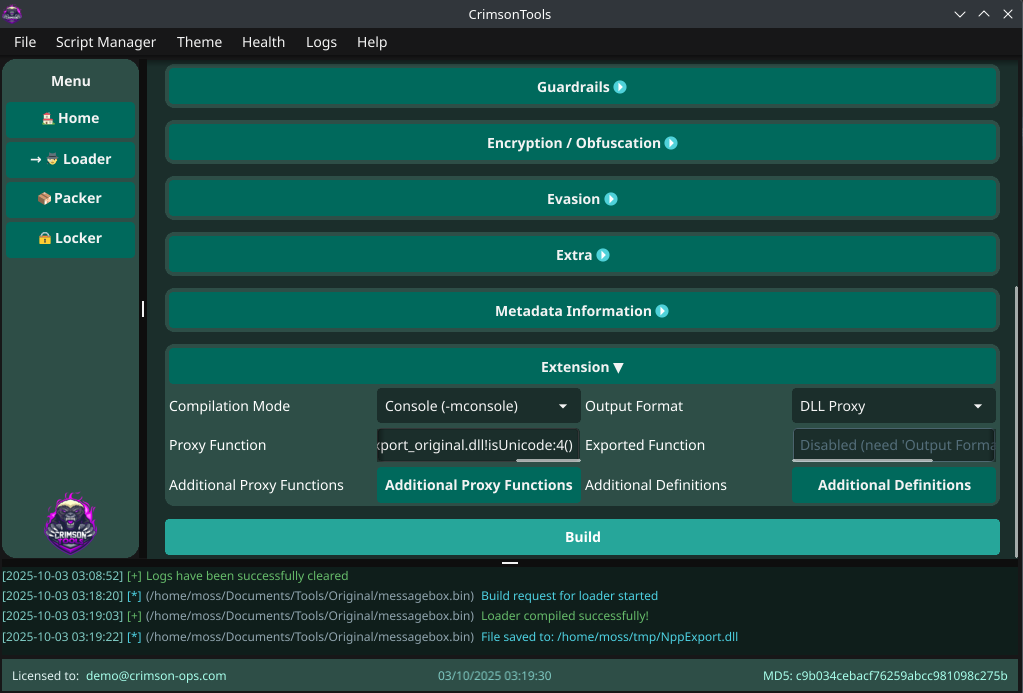
Task: Open Locker via the yellow padlock icon
Action: click(x=47, y=238)
